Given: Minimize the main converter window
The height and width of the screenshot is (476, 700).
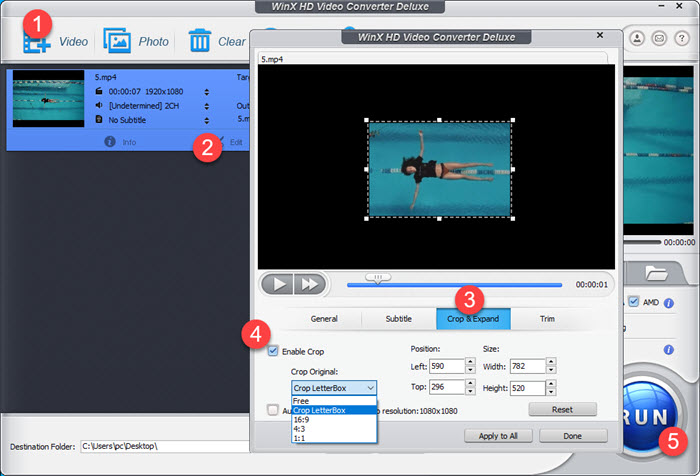Looking at the screenshot, I should point(662,6).
